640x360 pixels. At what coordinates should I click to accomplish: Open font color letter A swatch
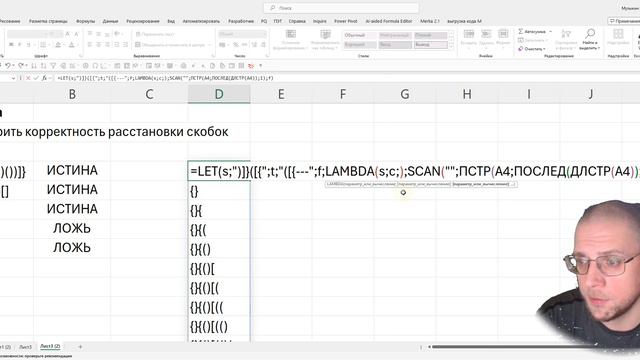pyautogui.click(x=71, y=44)
